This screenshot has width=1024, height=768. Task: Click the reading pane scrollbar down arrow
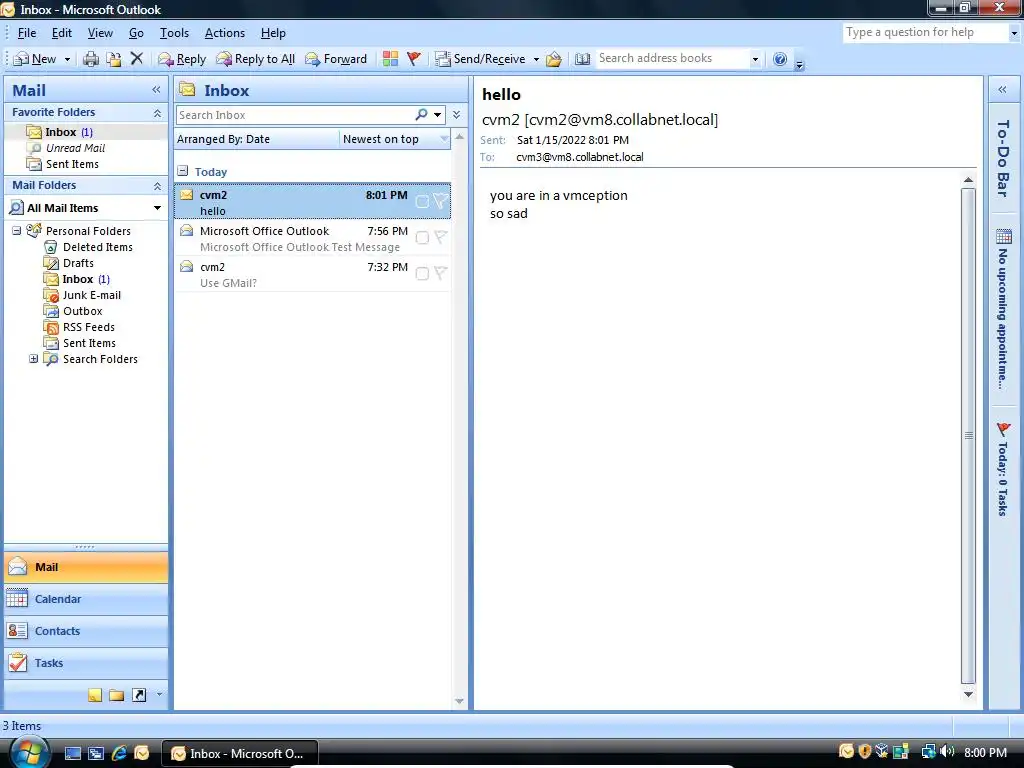[x=968, y=694]
